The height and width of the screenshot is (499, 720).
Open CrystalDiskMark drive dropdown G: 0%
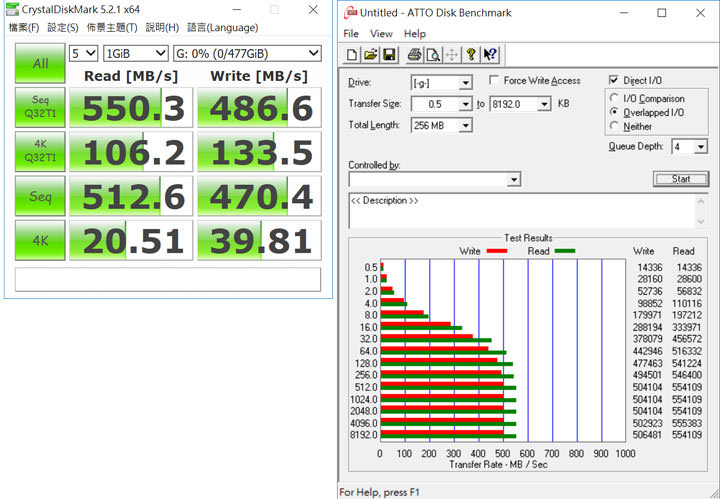coord(247,54)
